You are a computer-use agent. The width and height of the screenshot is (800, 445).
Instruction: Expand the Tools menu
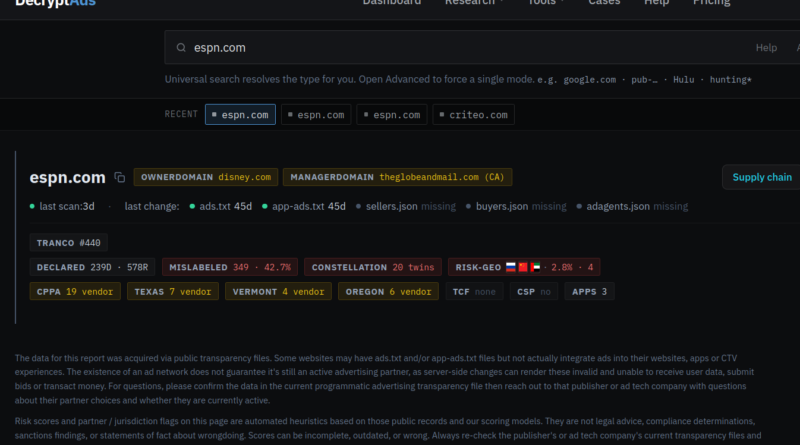[x=546, y=3]
